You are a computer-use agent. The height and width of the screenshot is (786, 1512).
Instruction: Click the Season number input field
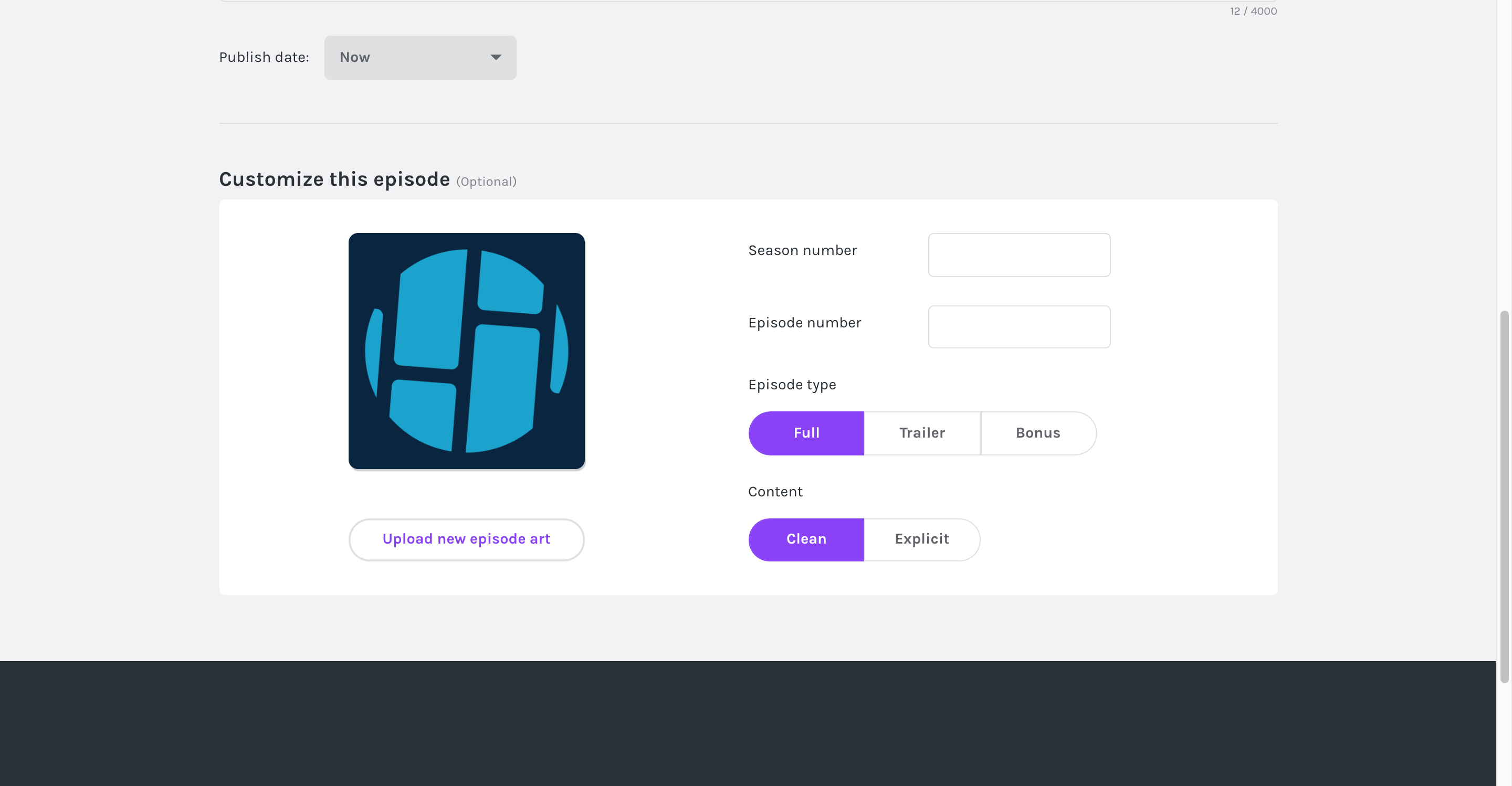click(1019, 255)
